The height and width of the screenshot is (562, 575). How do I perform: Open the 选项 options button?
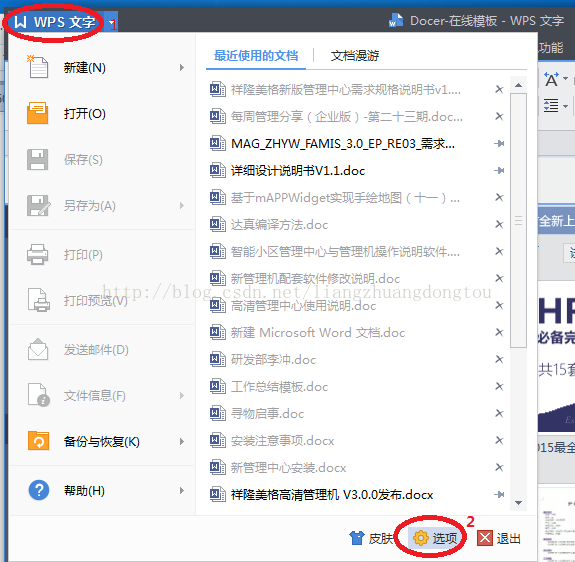coord(435,539)
